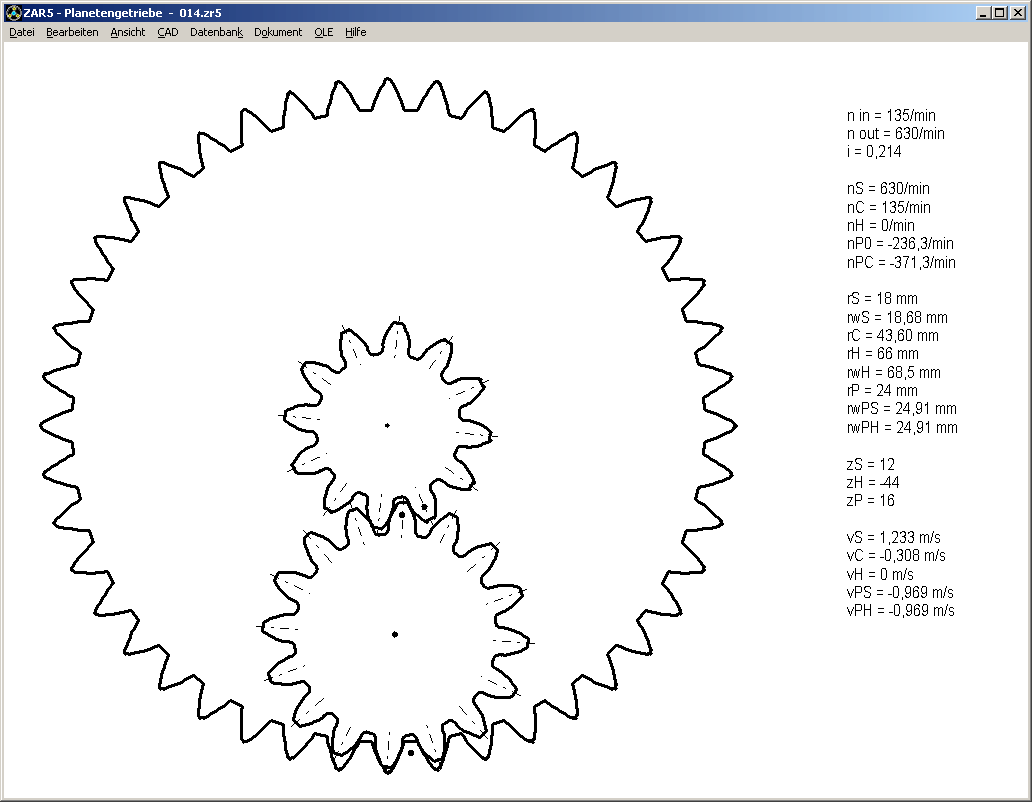Open the Ansicht menu
This screenshot has height=802, width=1032.
pyautogui.click(x=128, y=32)
